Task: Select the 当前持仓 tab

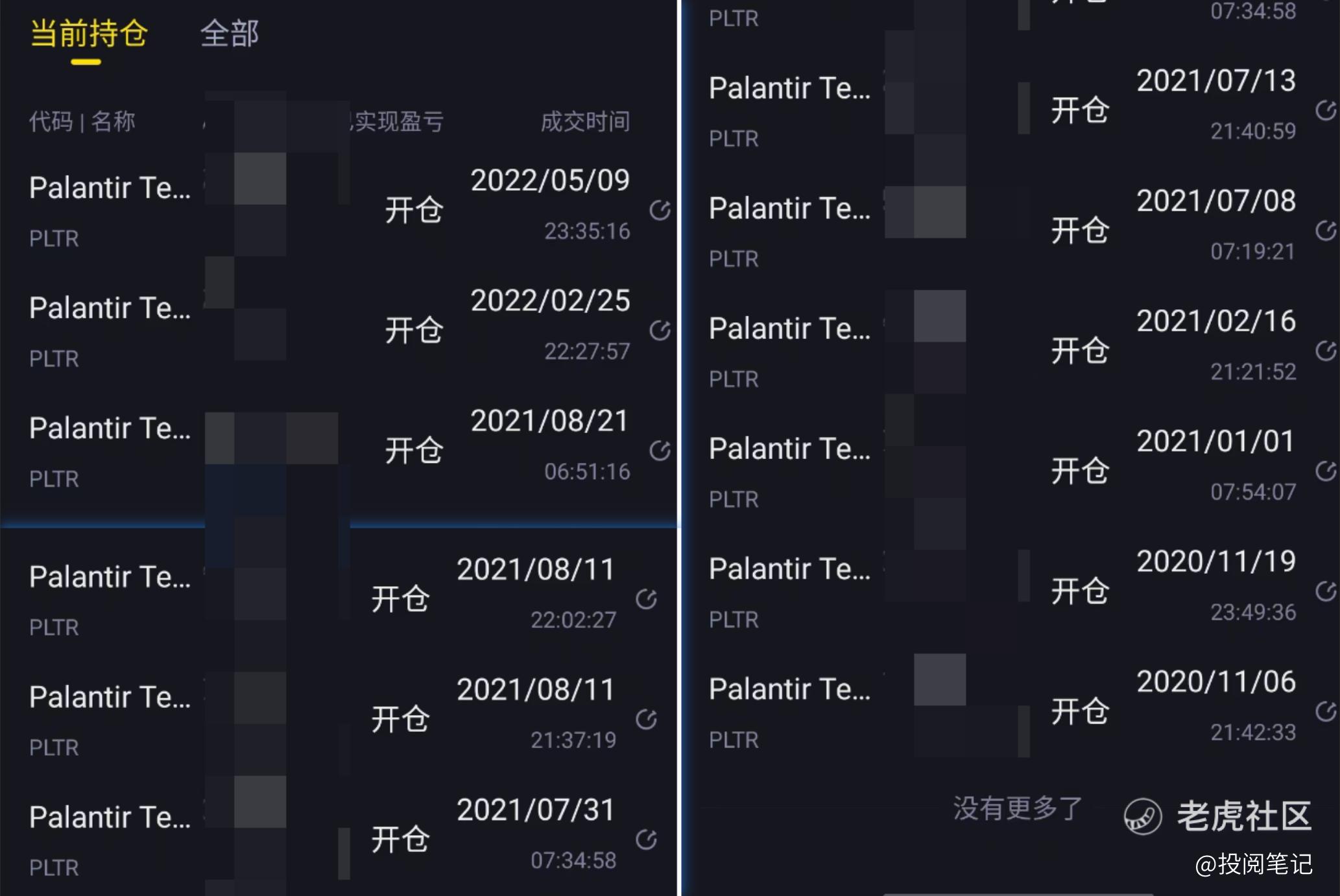Action: (89, 34)
